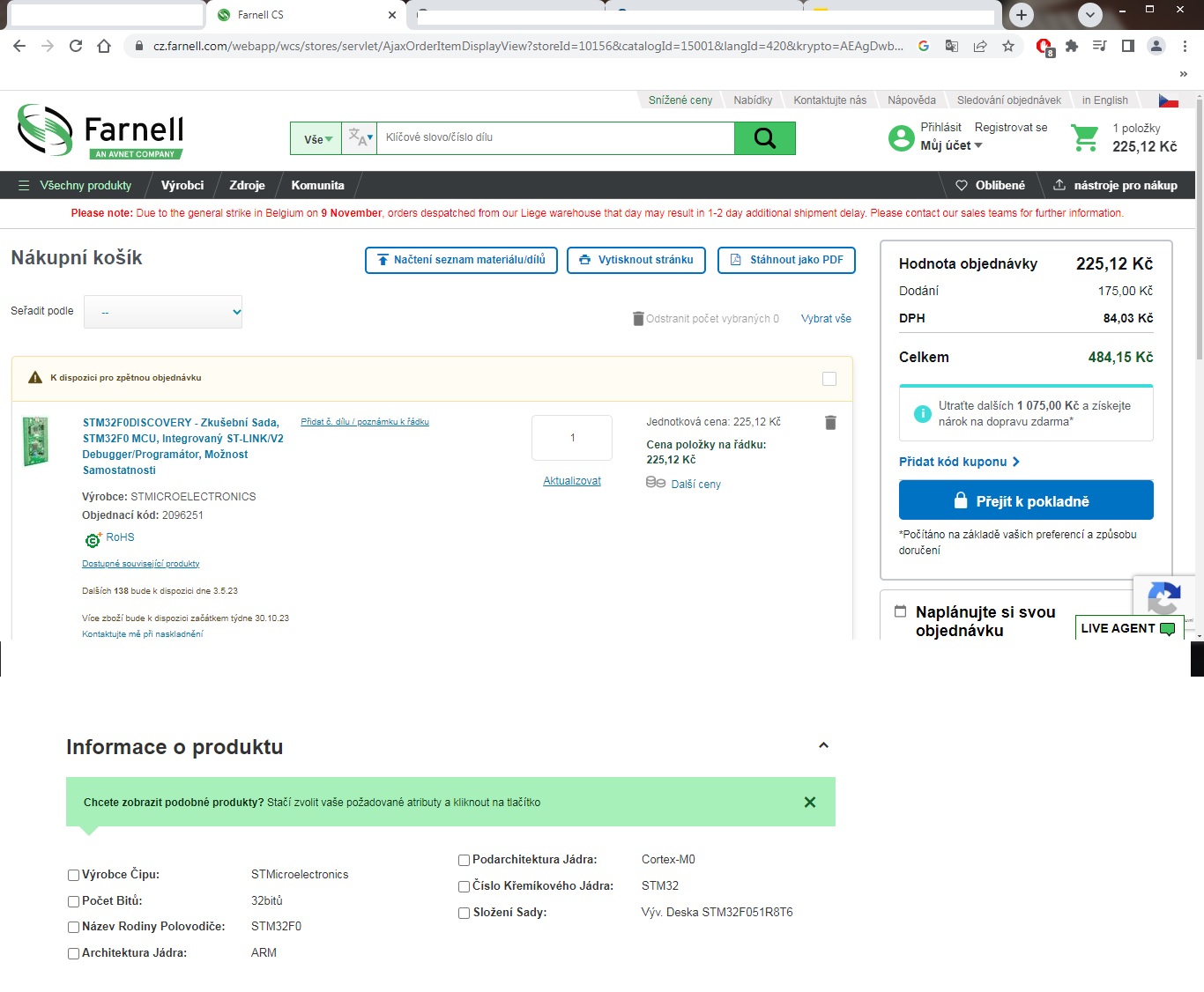Click the Czech flag language icon
This screenshot has width=1204, height=992.
coord(1168,100)
